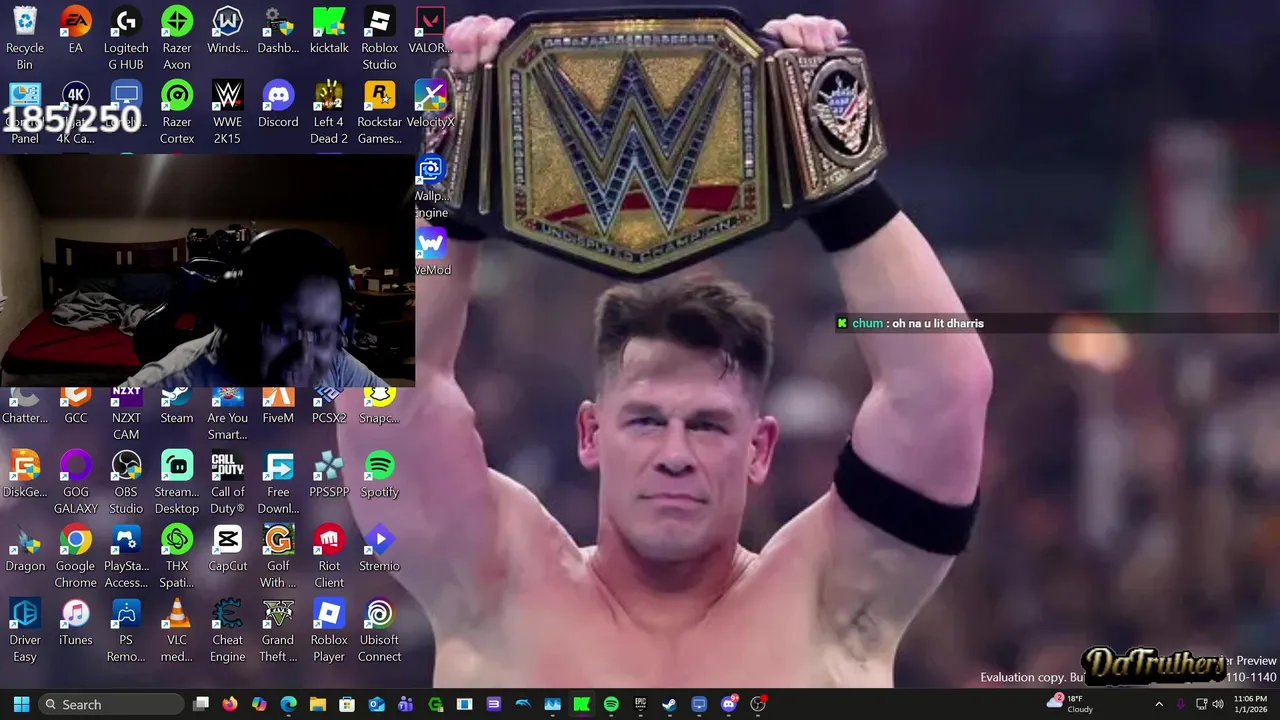This screenshot has height=720, width=1280.
Task: Launch iTunes desktop icon
Action: tap(76, 622)
